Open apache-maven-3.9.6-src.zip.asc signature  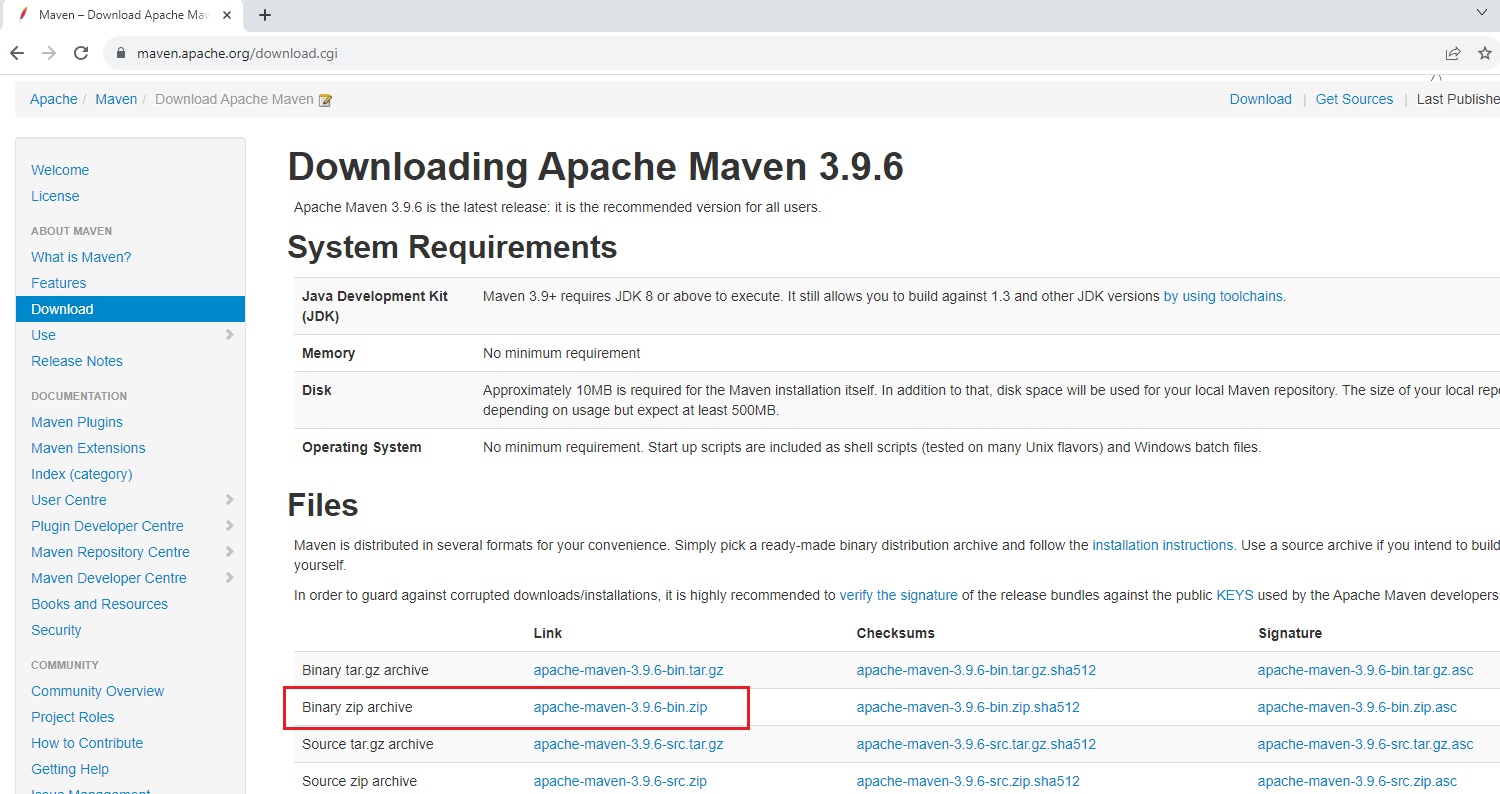pos(1357,781)
